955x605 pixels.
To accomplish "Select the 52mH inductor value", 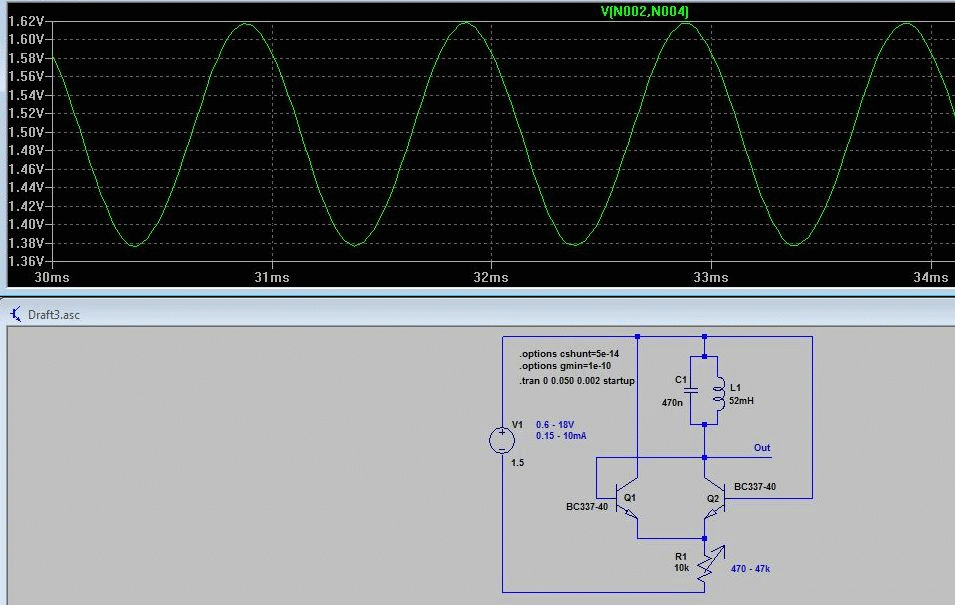I will (741, 401).
